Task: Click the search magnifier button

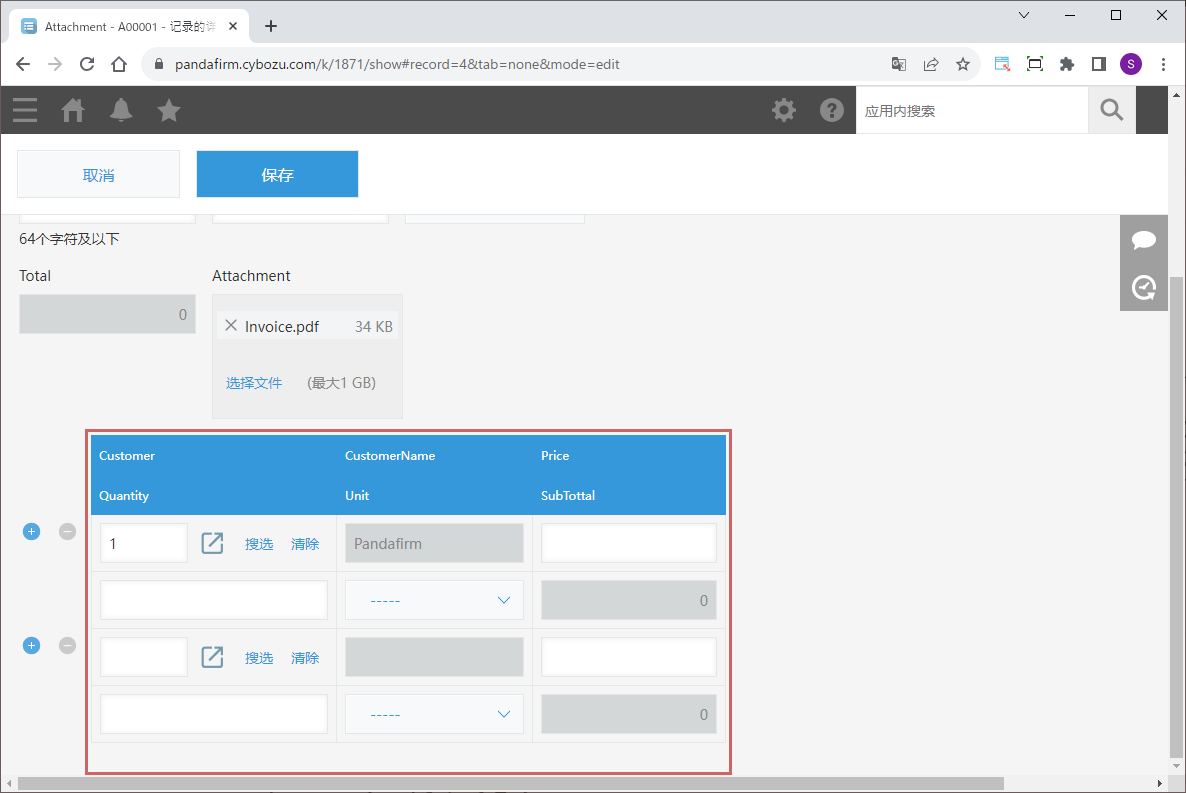Action: pyautogui.click(x=1112, y=110)
